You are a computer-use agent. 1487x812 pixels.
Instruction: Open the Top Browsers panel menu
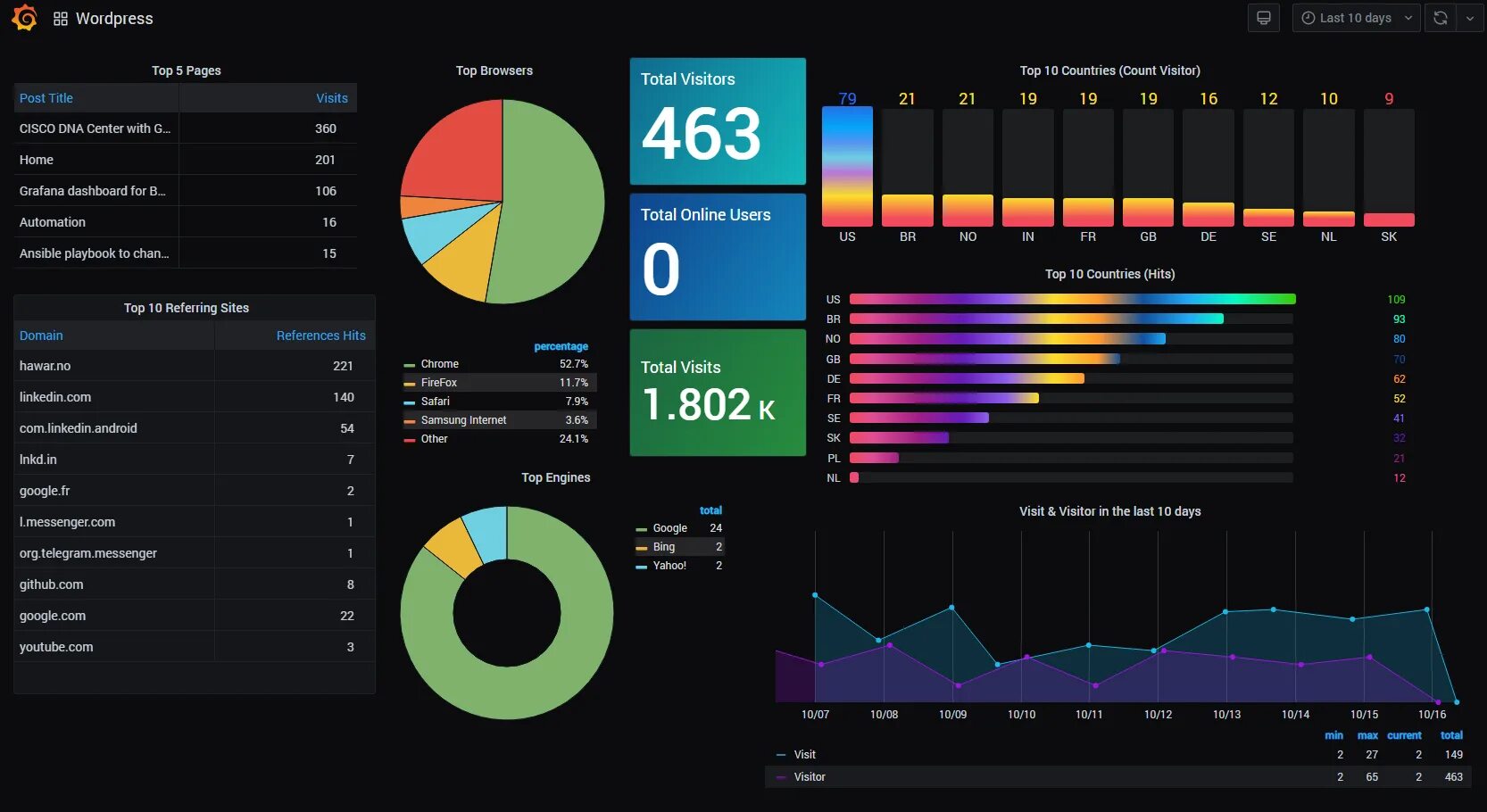click(x=494, y=70)
